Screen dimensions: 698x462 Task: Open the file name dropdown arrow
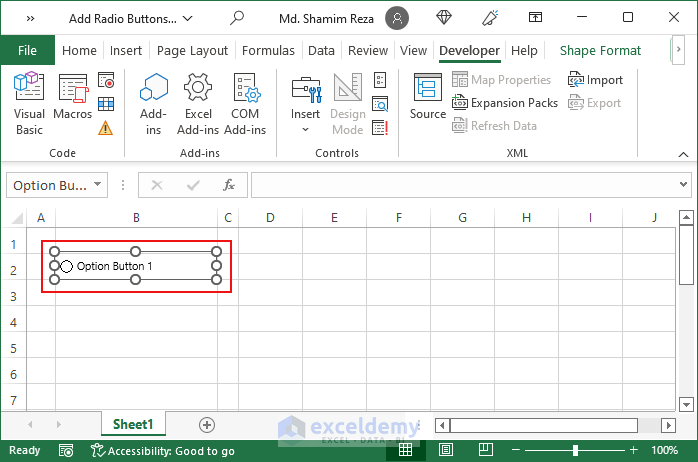click(188, 18)
